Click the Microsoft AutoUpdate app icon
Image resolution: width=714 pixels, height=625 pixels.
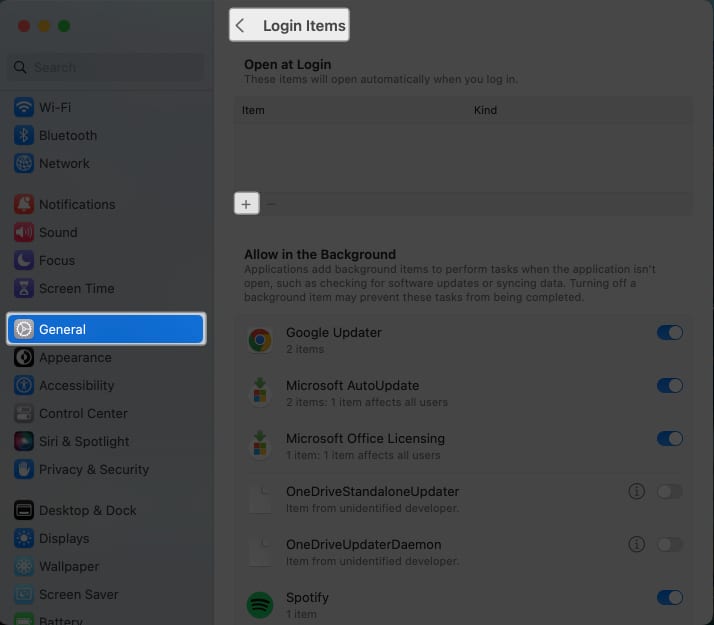[x=260, y=390]
